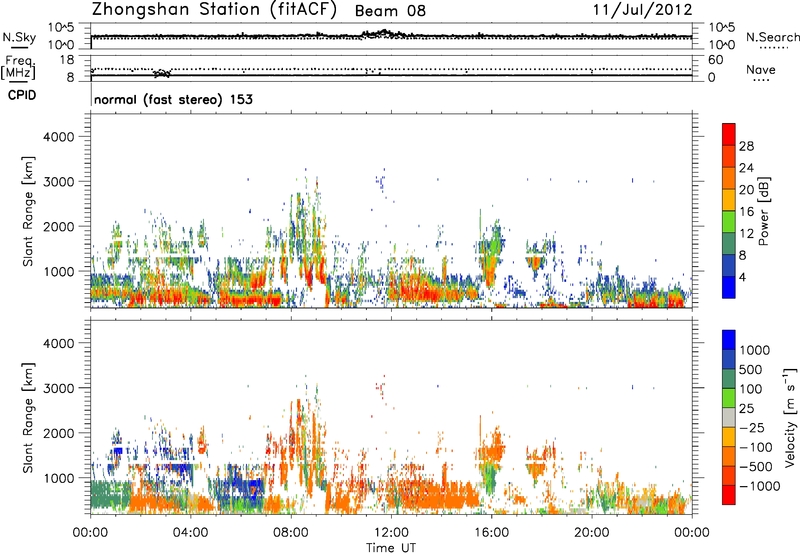This screenshot has height=554, width=800.
Task: Click the 'Beam 08' label
Action: (x=390, y=11)
